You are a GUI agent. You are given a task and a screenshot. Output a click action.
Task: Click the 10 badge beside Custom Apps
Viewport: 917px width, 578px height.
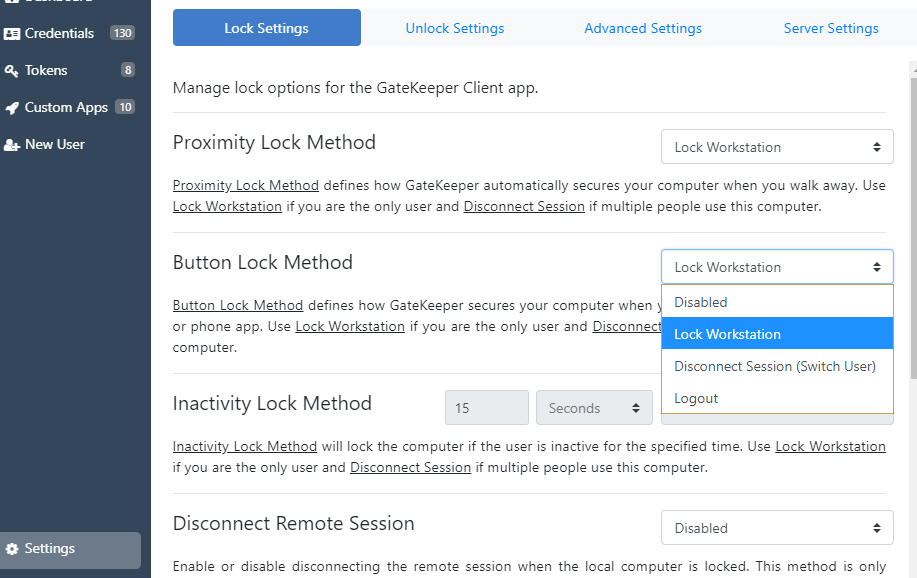click(125, 107)
